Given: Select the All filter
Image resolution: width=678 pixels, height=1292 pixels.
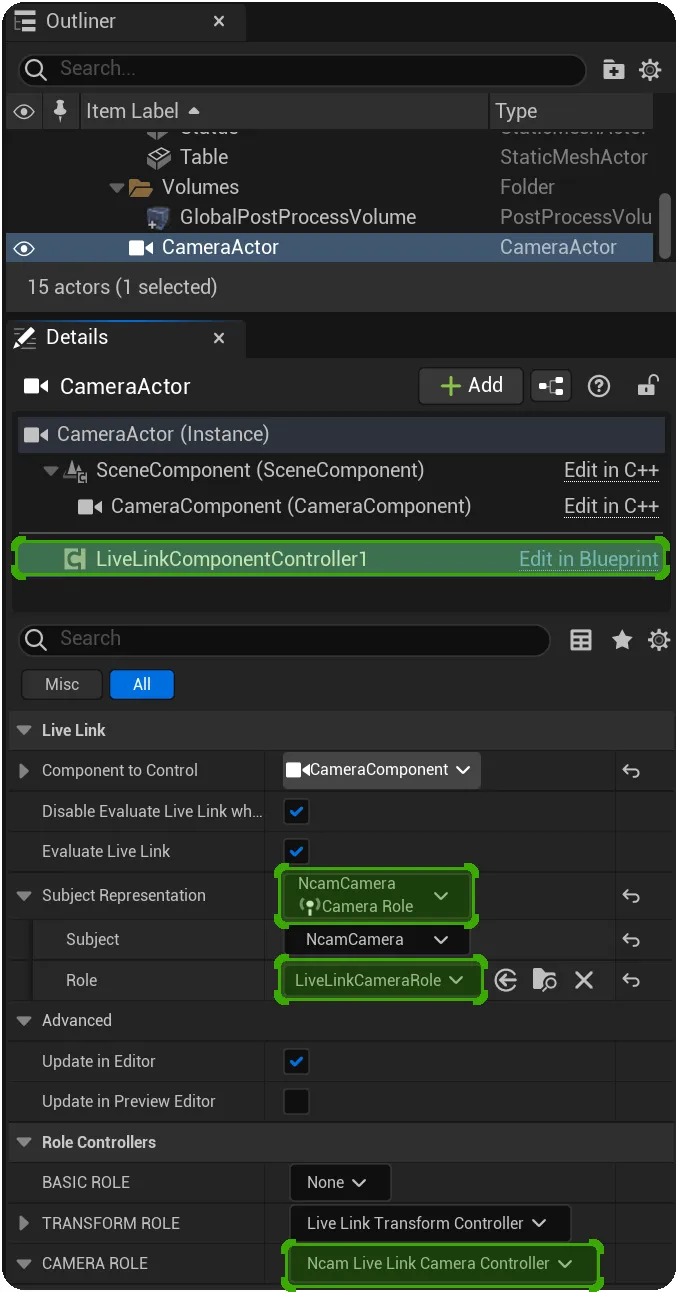Looking at the screenshot, I should click(x=142, y=684).
